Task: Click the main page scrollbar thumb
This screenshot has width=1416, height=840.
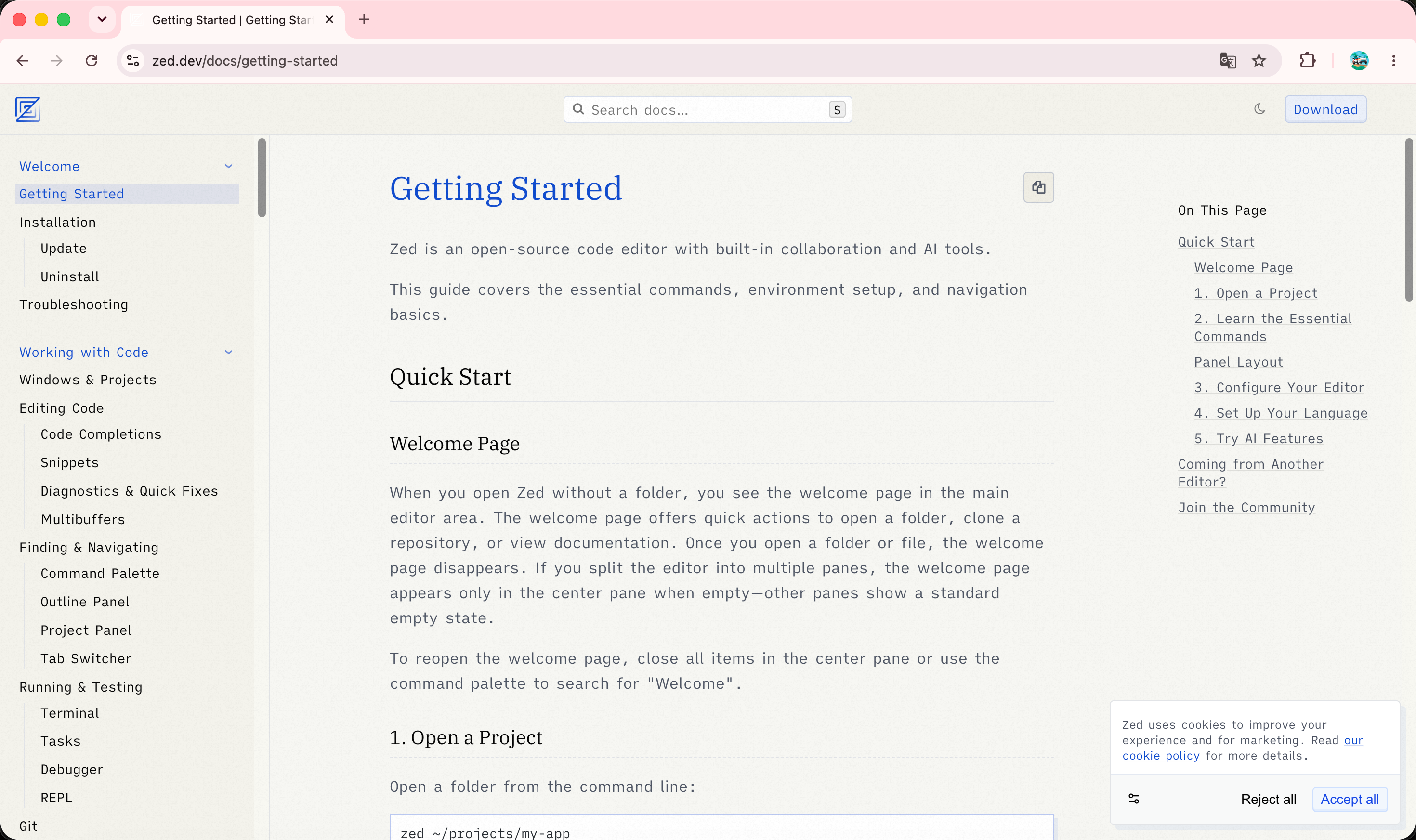Action: click(x=1409, y=220)
